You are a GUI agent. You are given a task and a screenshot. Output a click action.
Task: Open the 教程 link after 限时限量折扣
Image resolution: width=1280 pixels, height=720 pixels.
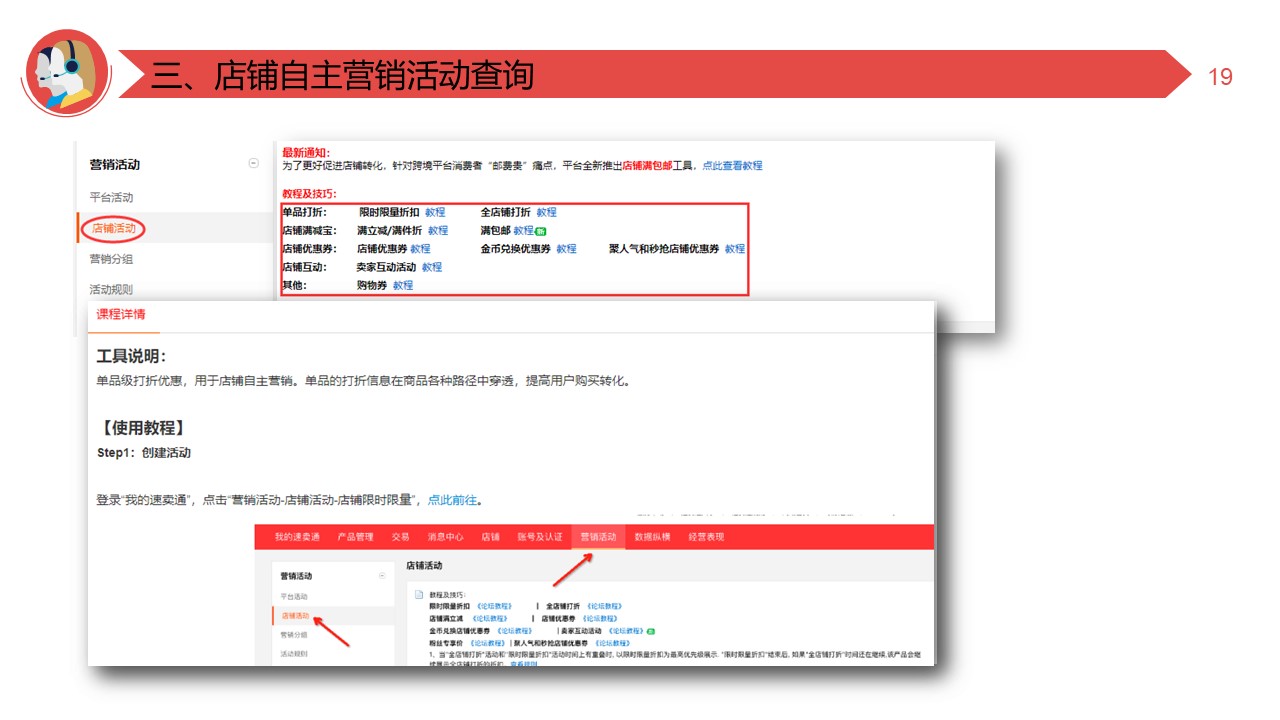(x=435, y=213)
